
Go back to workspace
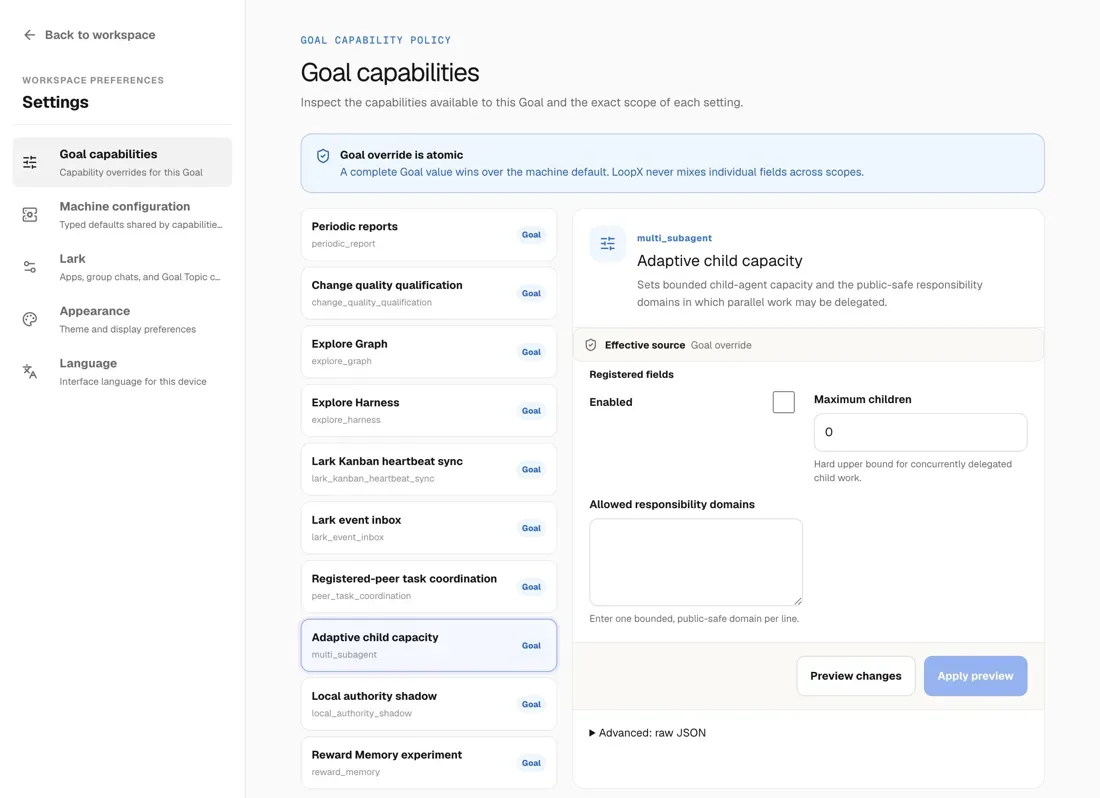click(89, 35)
